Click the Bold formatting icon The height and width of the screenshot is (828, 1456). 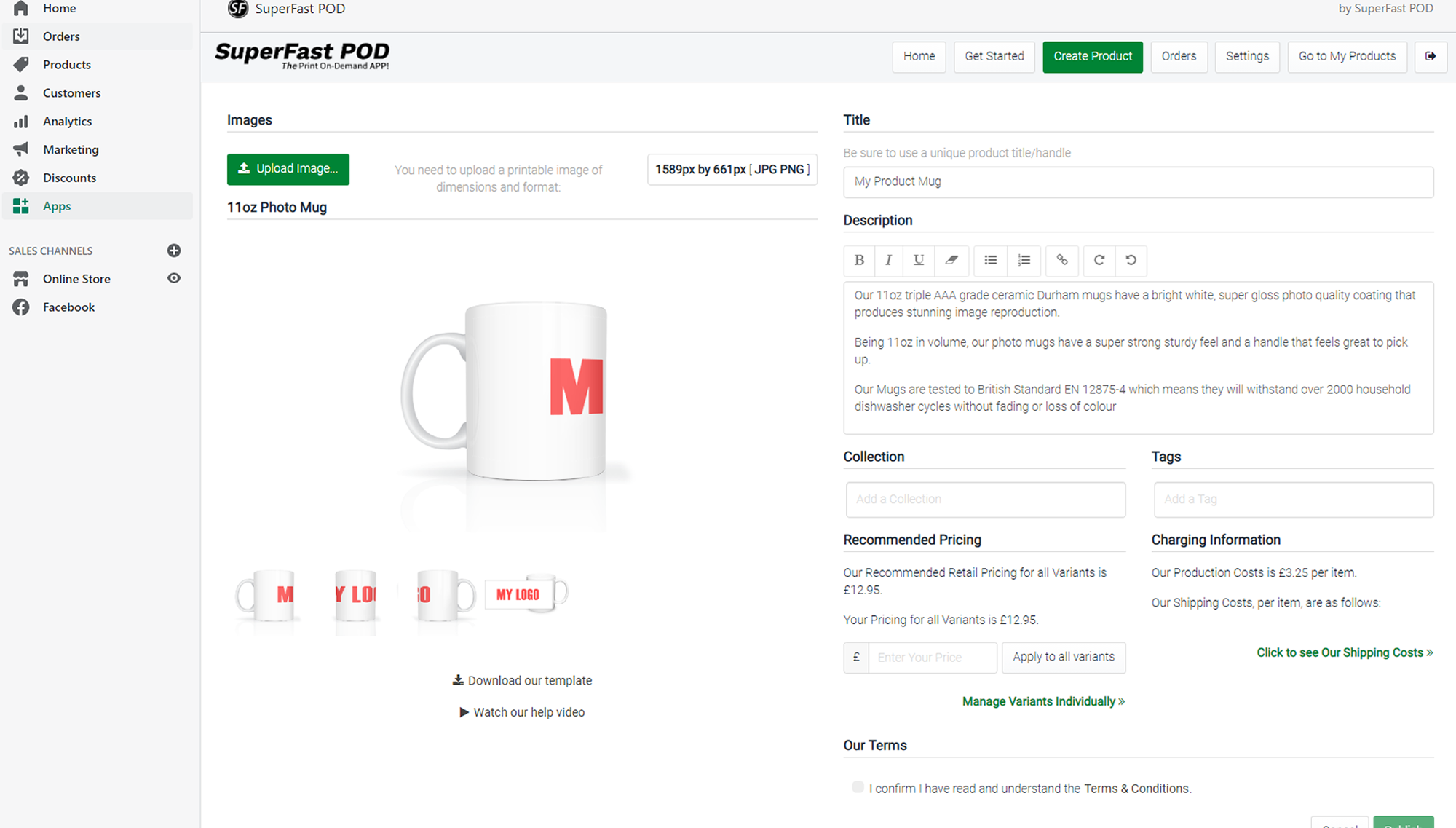click(859, 260)
